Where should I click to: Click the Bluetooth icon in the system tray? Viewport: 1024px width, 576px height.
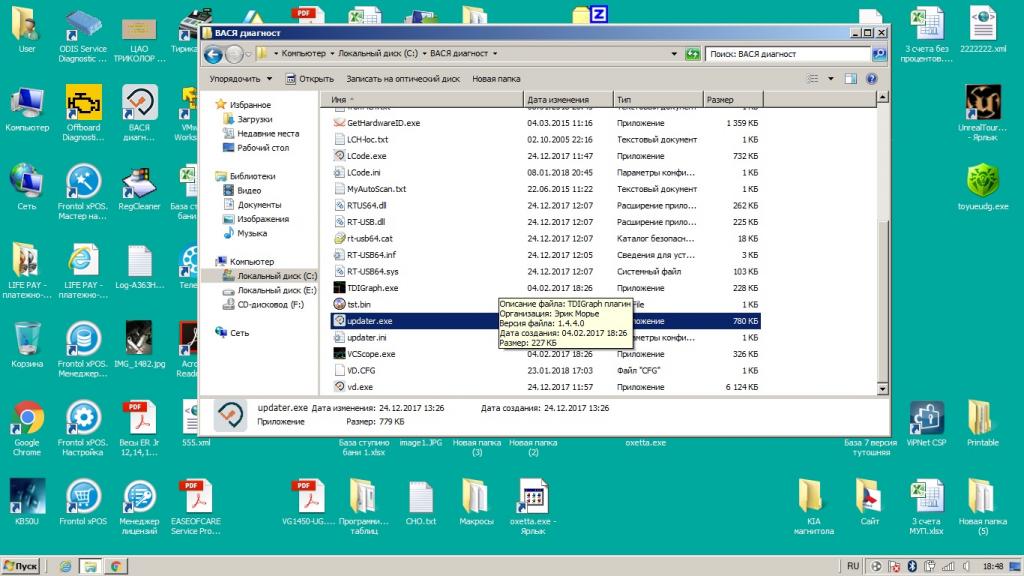[x=912, y=566]
